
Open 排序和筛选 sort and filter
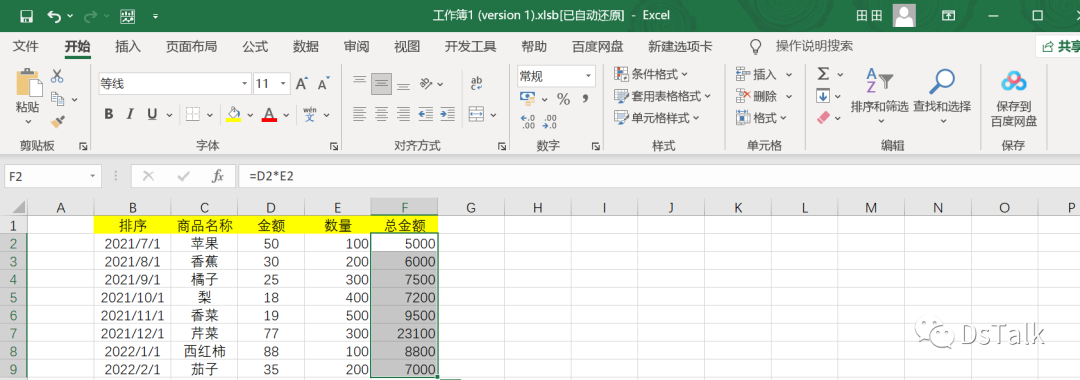[x=879, y=96]
